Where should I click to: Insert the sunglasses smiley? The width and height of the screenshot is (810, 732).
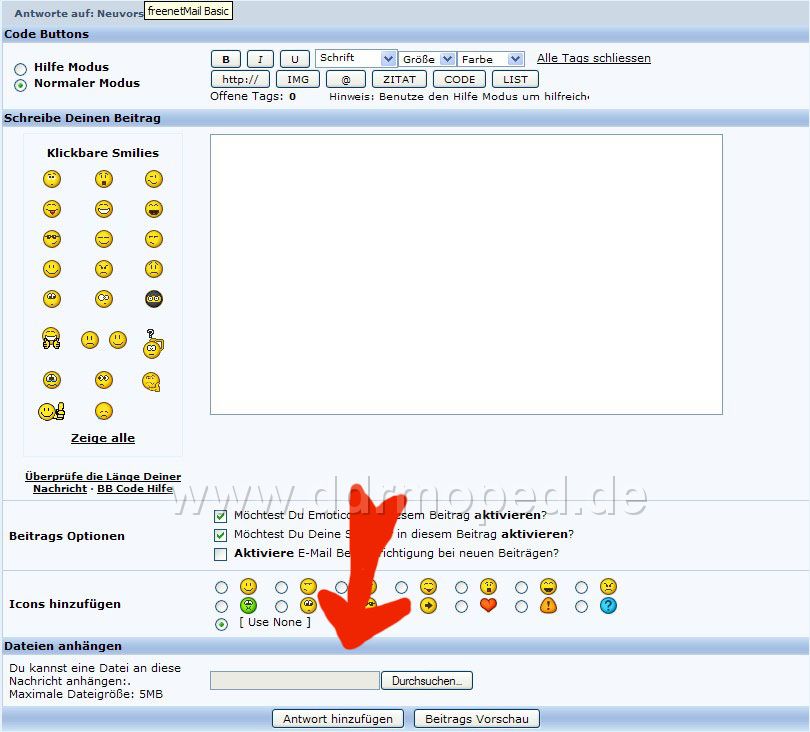tap(52, 239)
